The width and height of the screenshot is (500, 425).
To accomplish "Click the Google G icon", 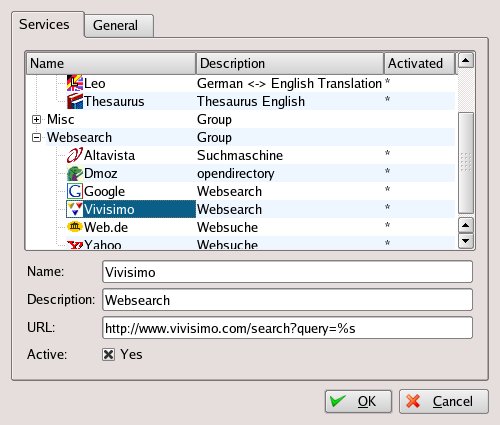I will (75, 191).
